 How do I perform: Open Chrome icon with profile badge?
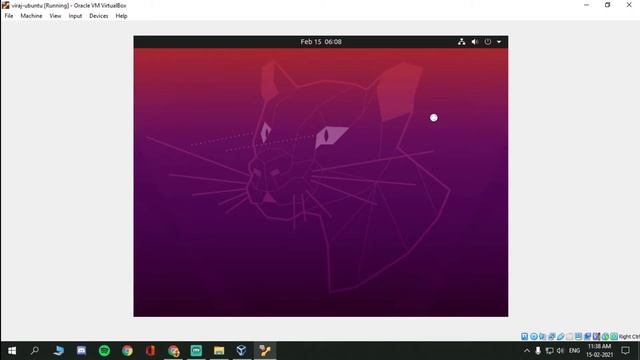point(173,351)
